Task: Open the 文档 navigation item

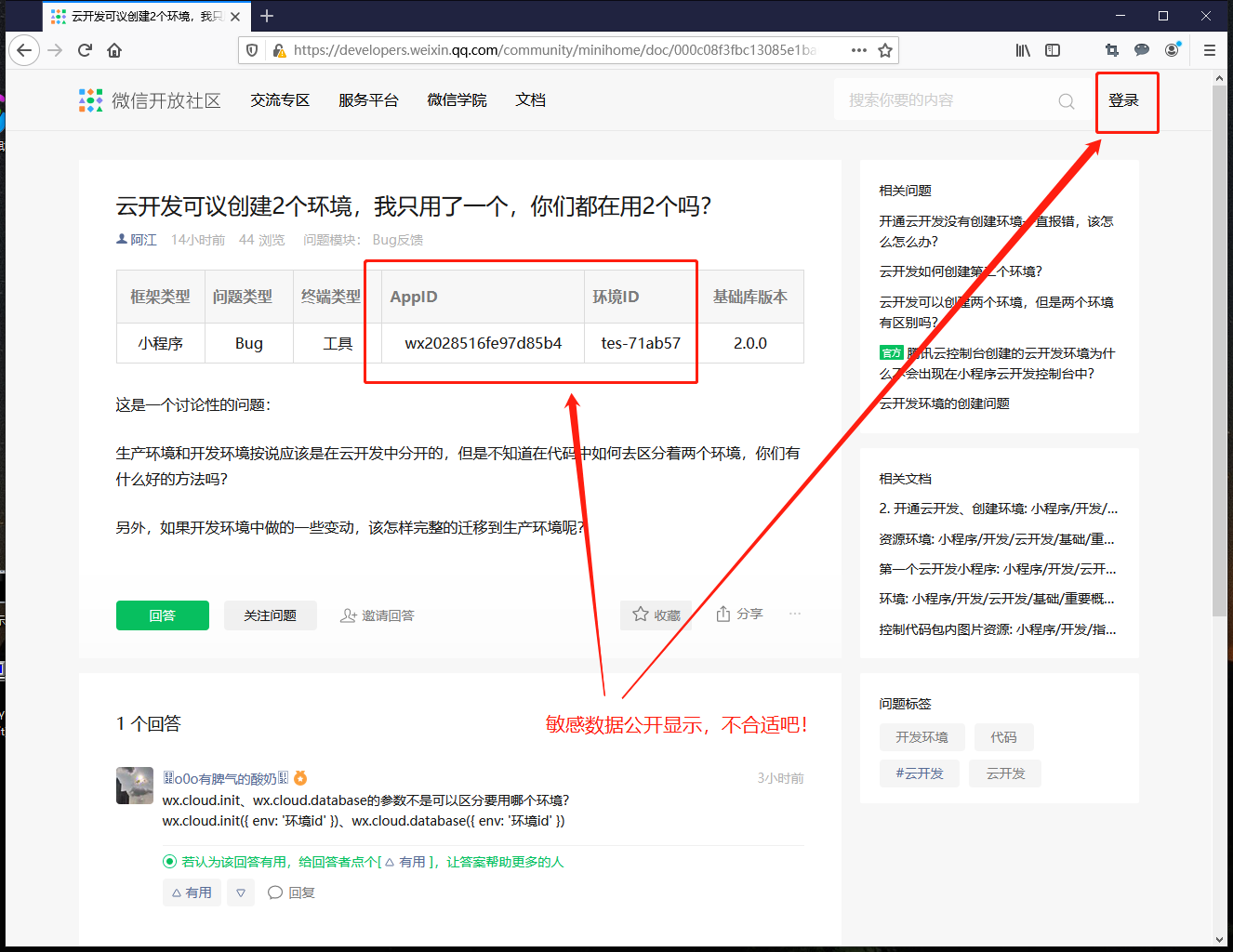Action: click(x=531, y=100)
